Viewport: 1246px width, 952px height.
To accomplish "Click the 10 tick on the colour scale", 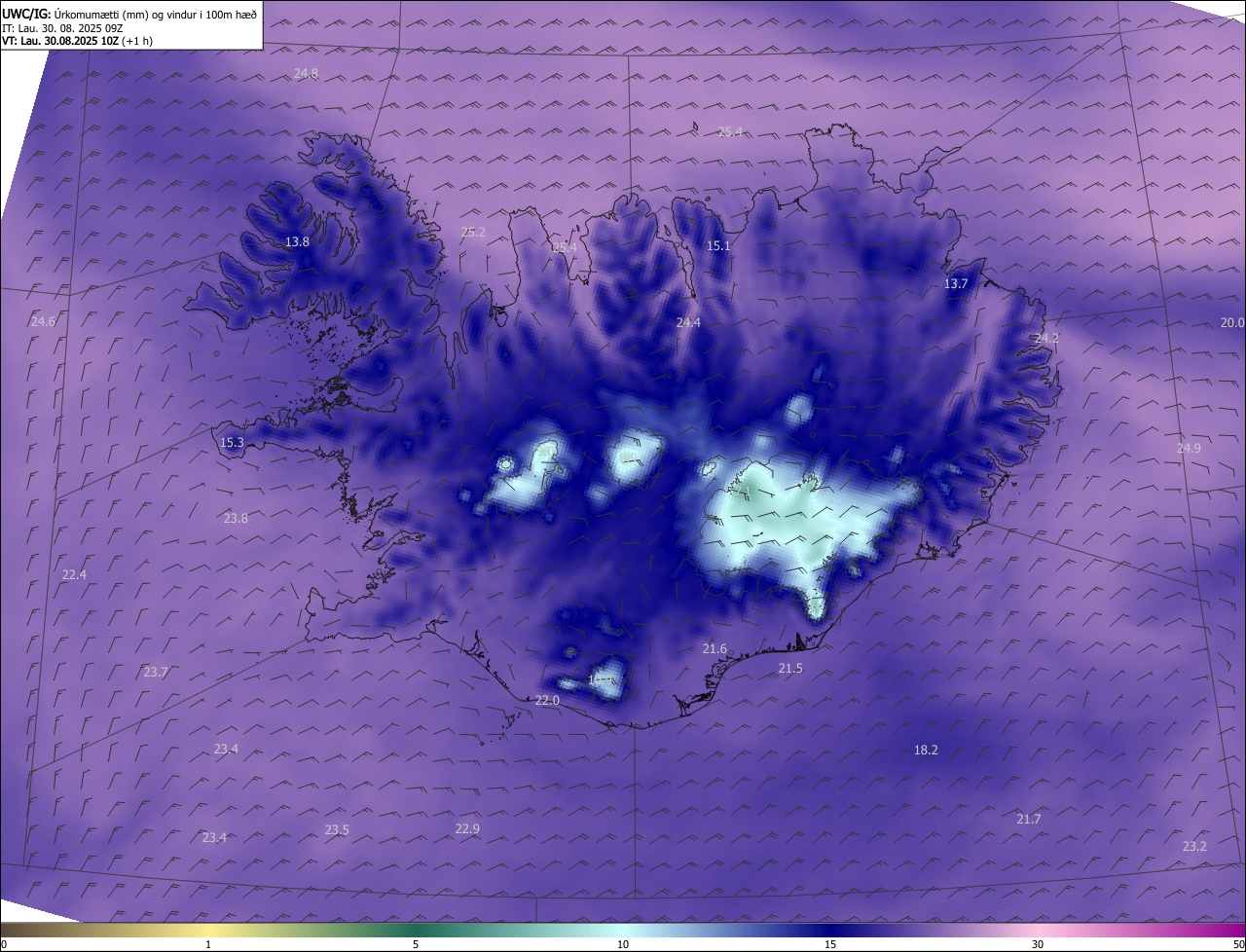I will pos(623,944).
